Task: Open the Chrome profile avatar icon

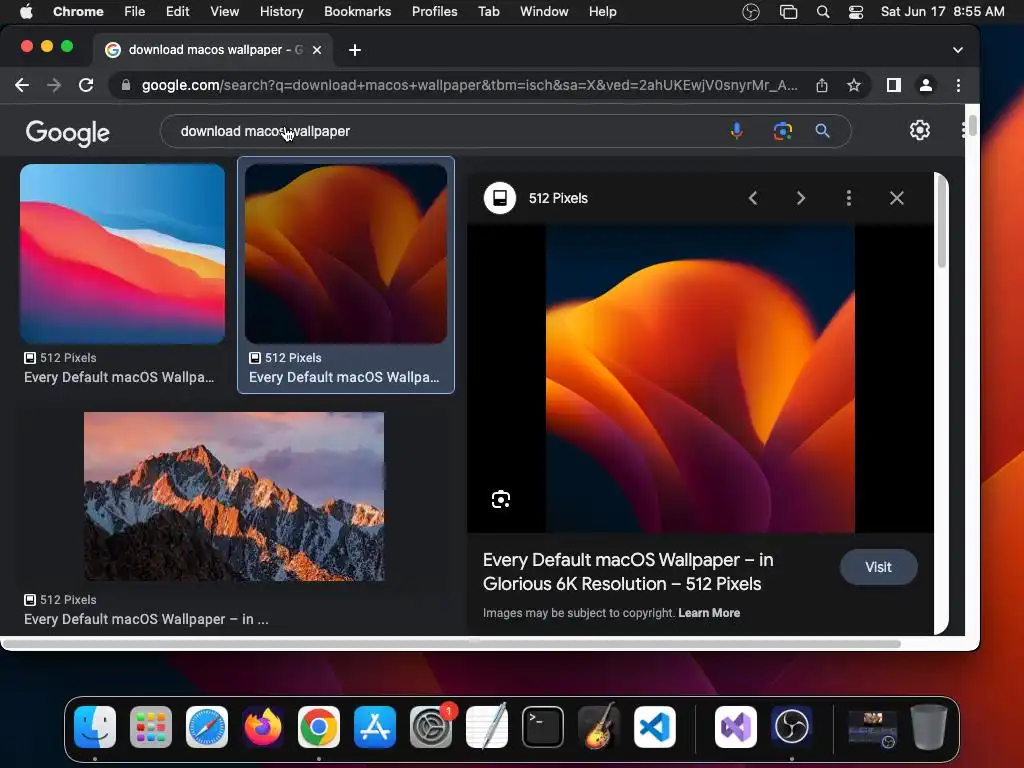Action: click(925, 85)
